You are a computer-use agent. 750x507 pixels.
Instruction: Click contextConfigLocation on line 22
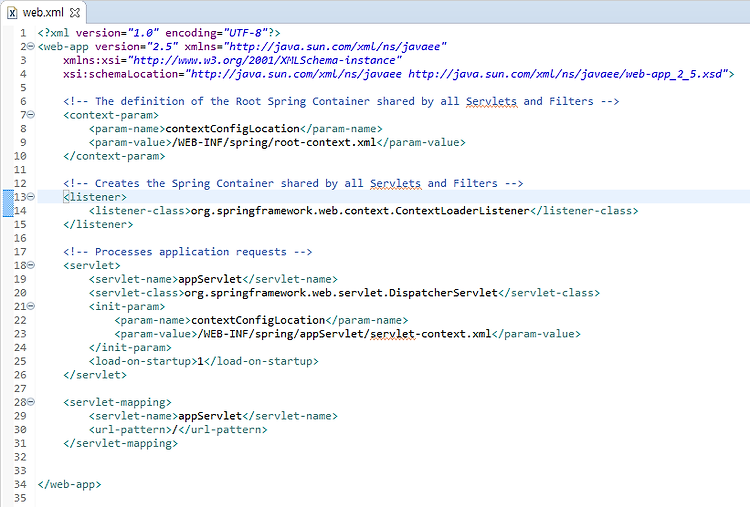pyautogui.click(x=258, y=320)
